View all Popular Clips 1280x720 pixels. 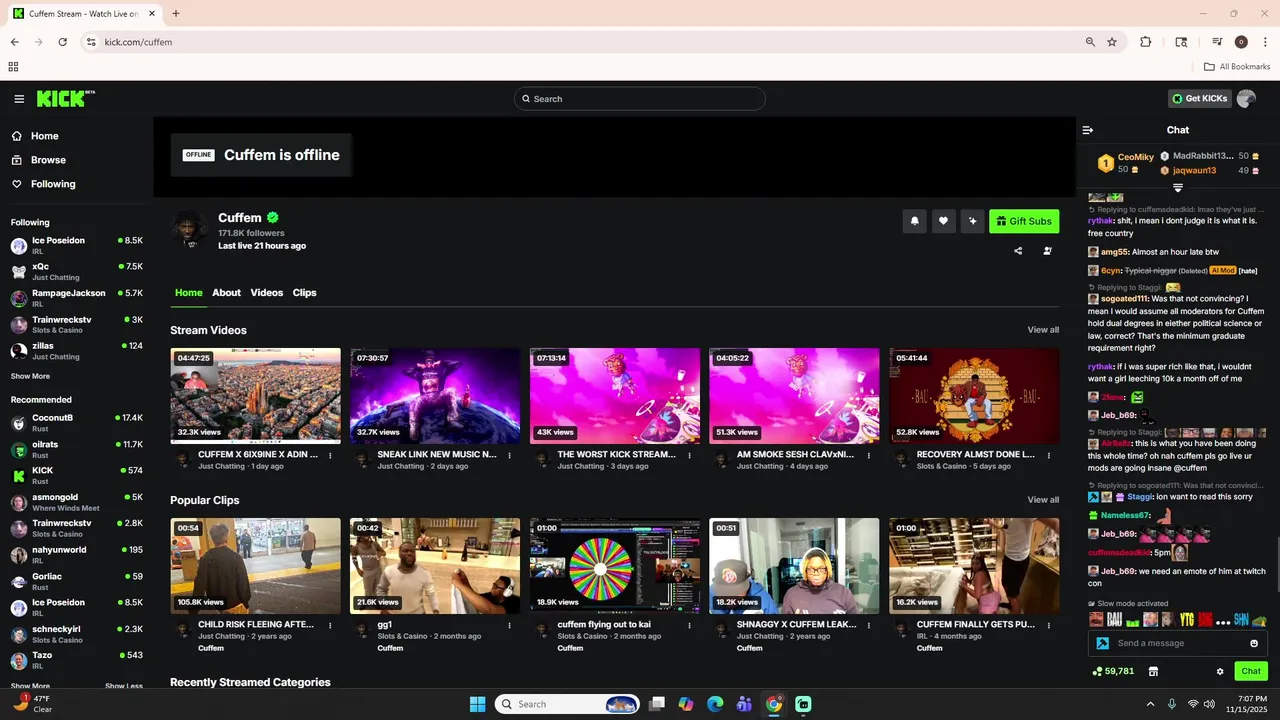pos(1043,500)
